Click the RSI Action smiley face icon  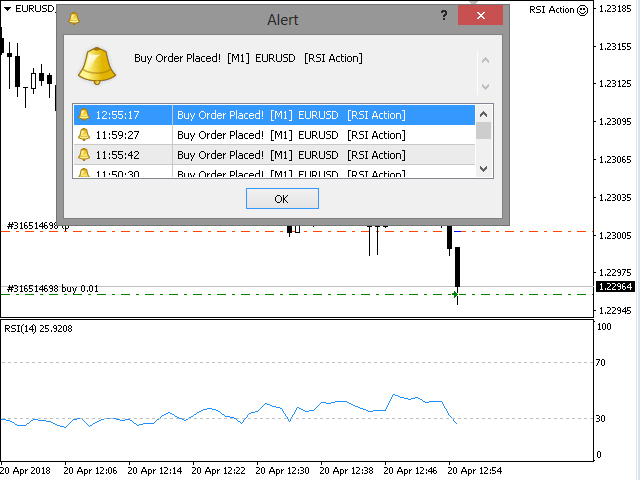(582, 10)
